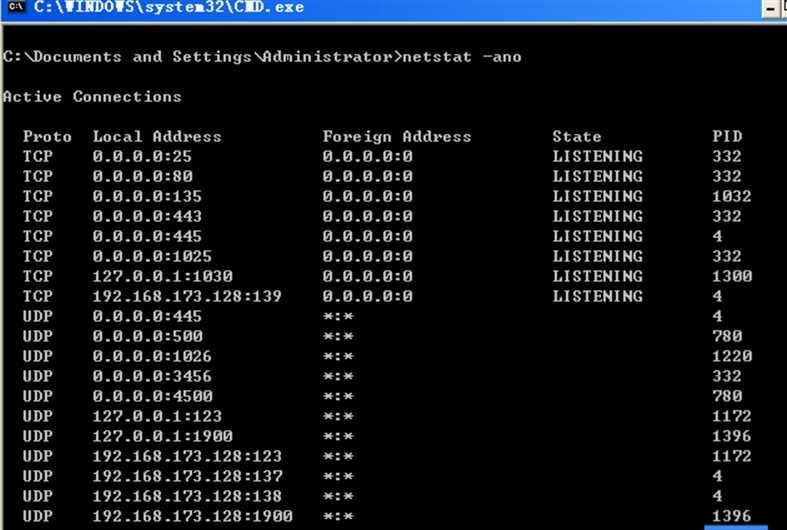Select the UDP row's local address 0.0.0.0:445

coord(147,316)
